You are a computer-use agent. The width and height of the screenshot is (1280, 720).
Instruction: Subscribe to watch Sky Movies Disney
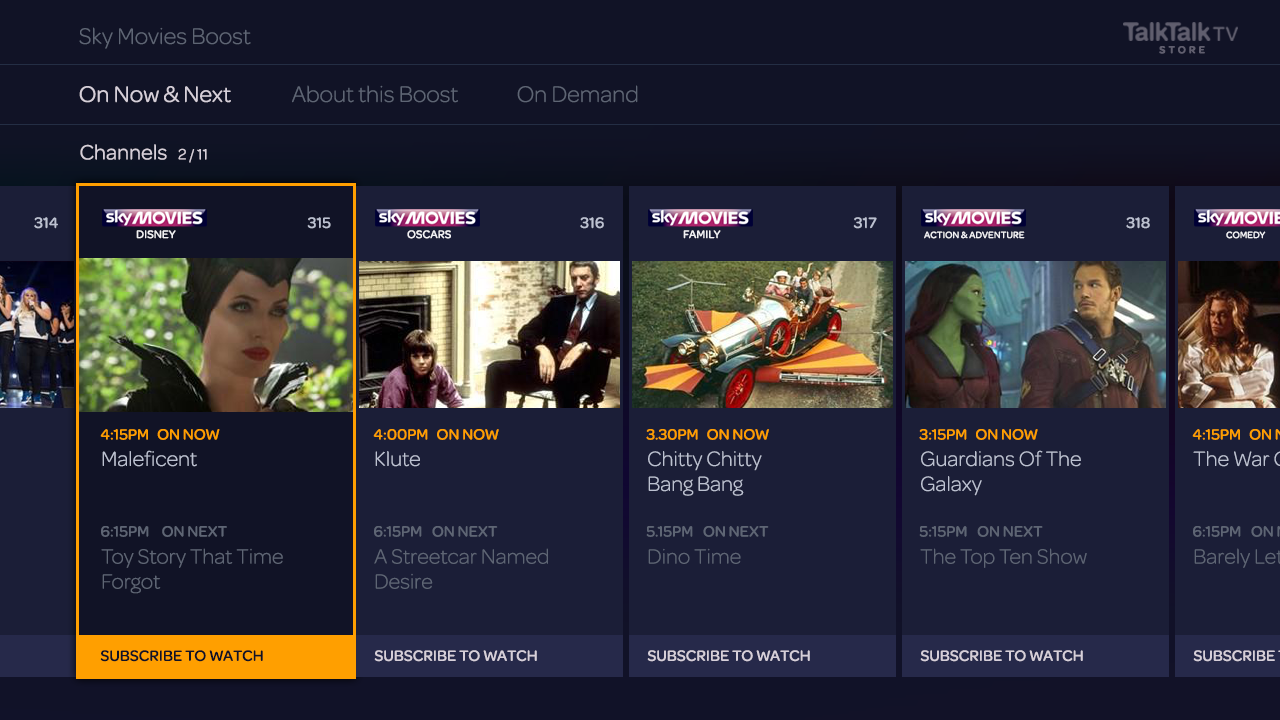click(216, 656)
